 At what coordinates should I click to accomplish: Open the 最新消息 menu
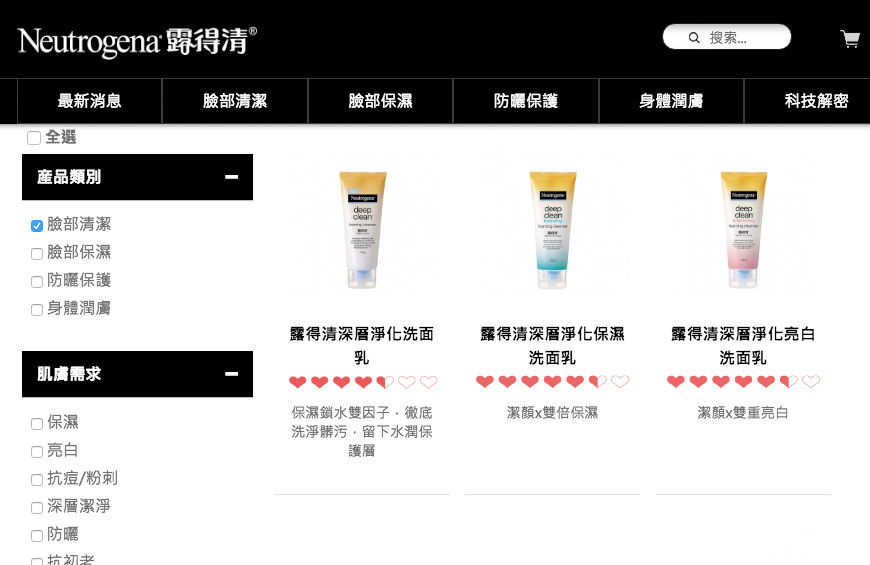89,101
